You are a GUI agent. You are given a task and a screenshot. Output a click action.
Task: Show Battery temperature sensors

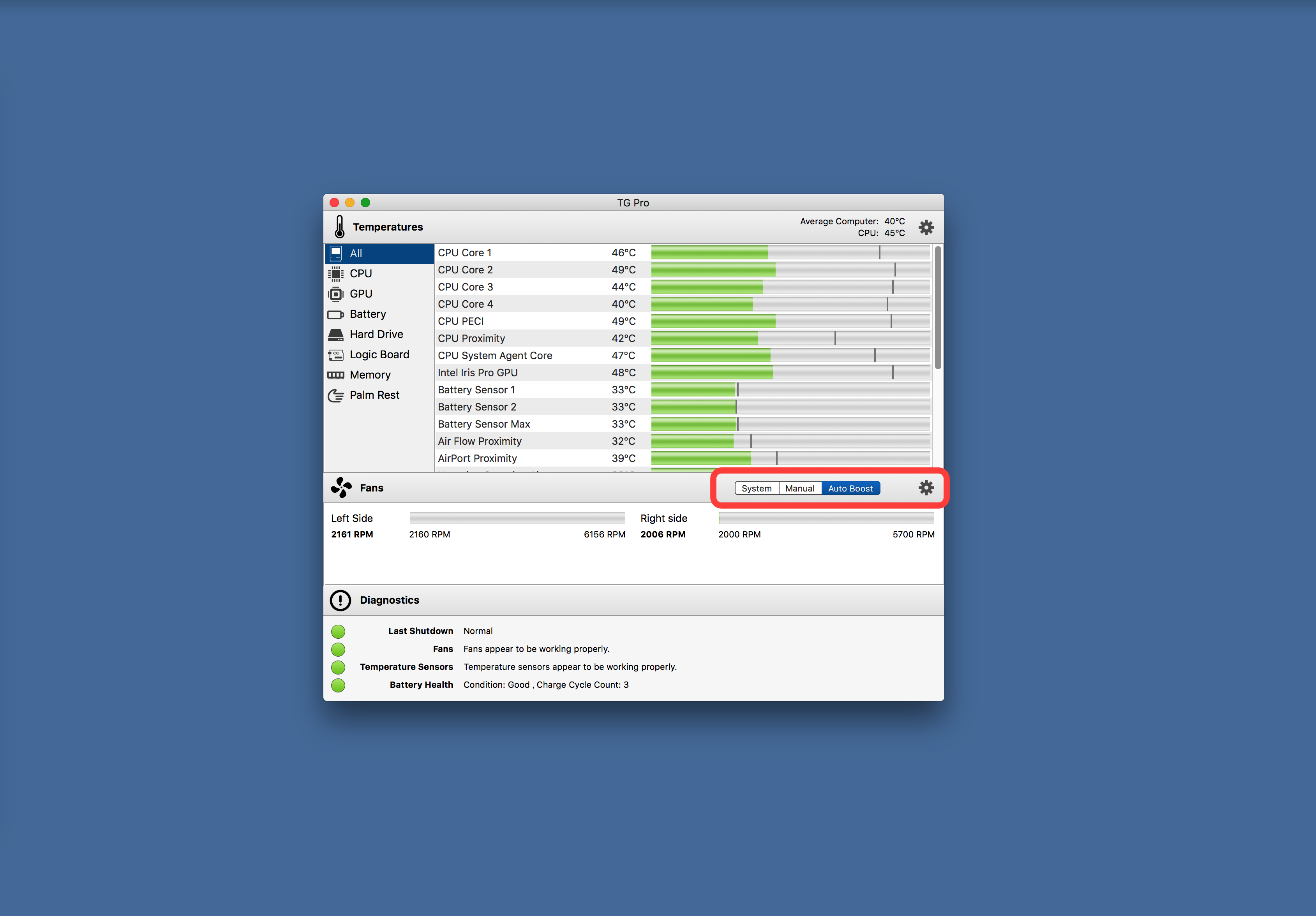coord(367,314)
